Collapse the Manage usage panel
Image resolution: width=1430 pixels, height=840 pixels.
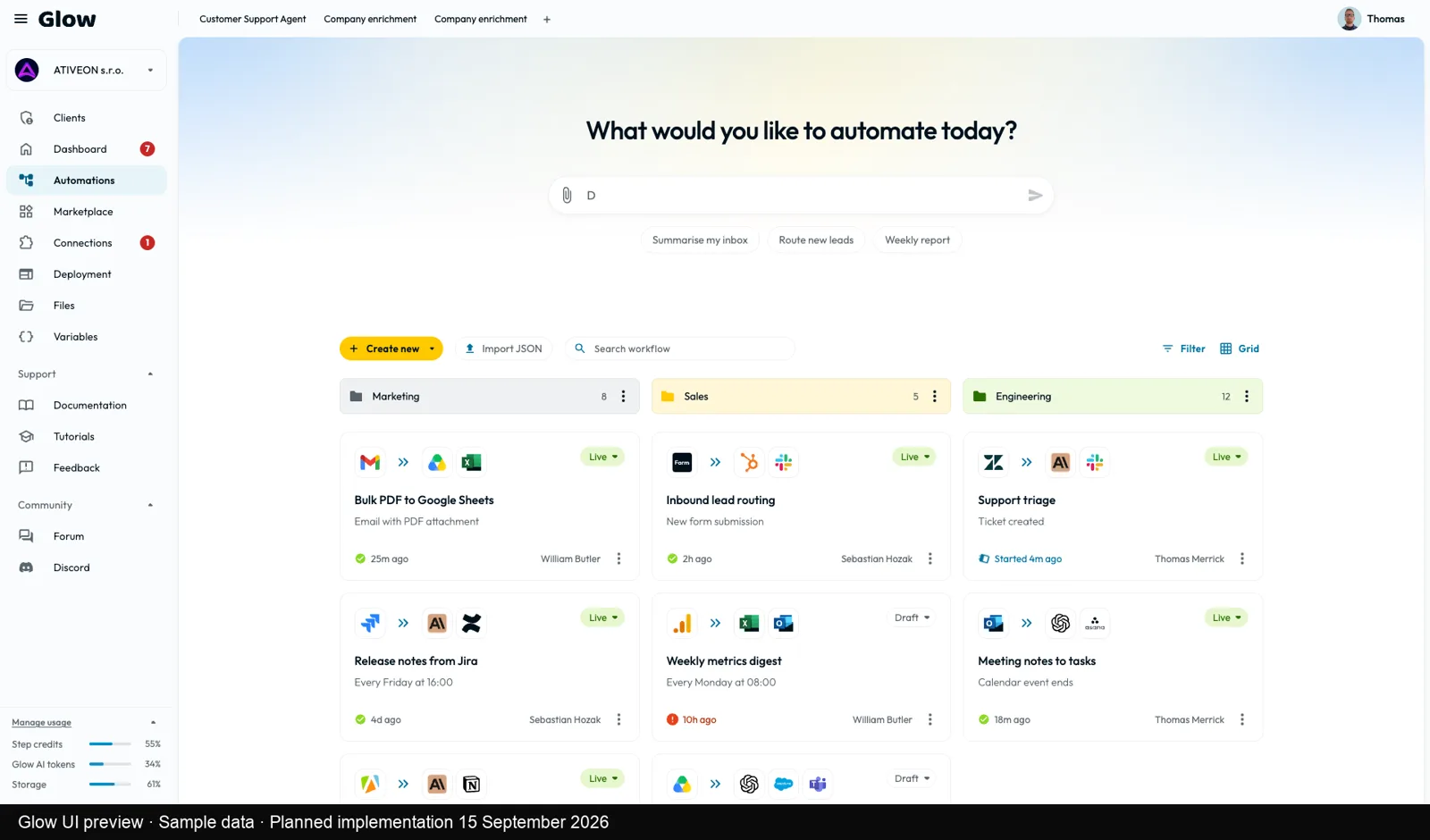click(x=153, y=722)
